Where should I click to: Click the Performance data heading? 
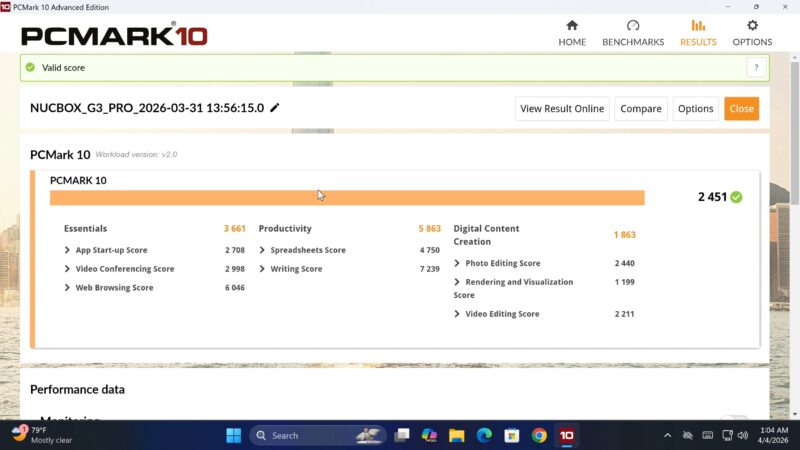(x=78, y=389)
